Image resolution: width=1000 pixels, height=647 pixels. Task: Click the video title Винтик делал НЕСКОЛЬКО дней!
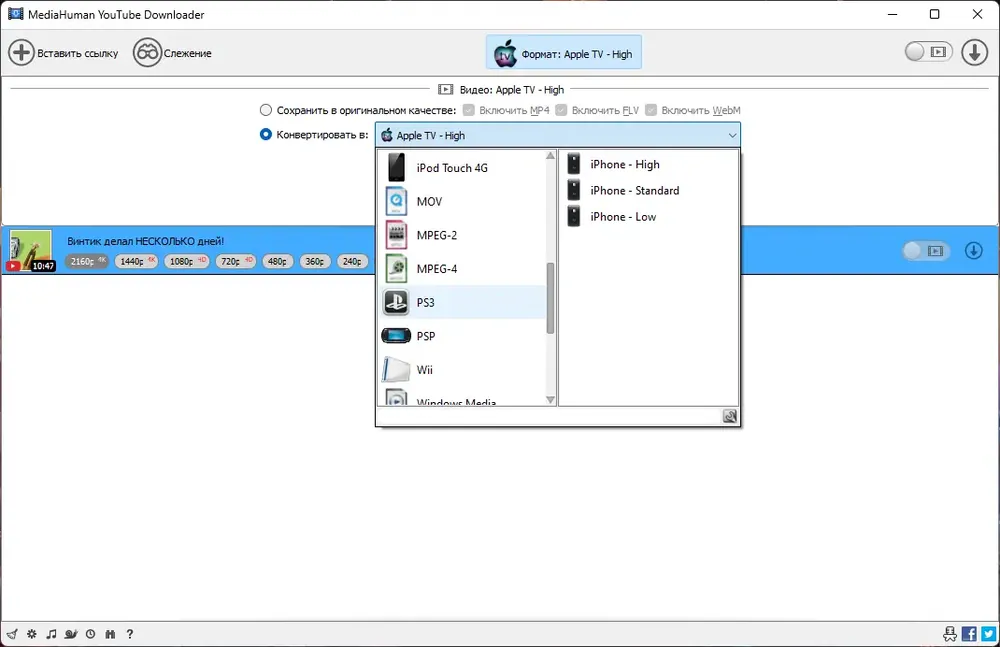click(145, 241)
